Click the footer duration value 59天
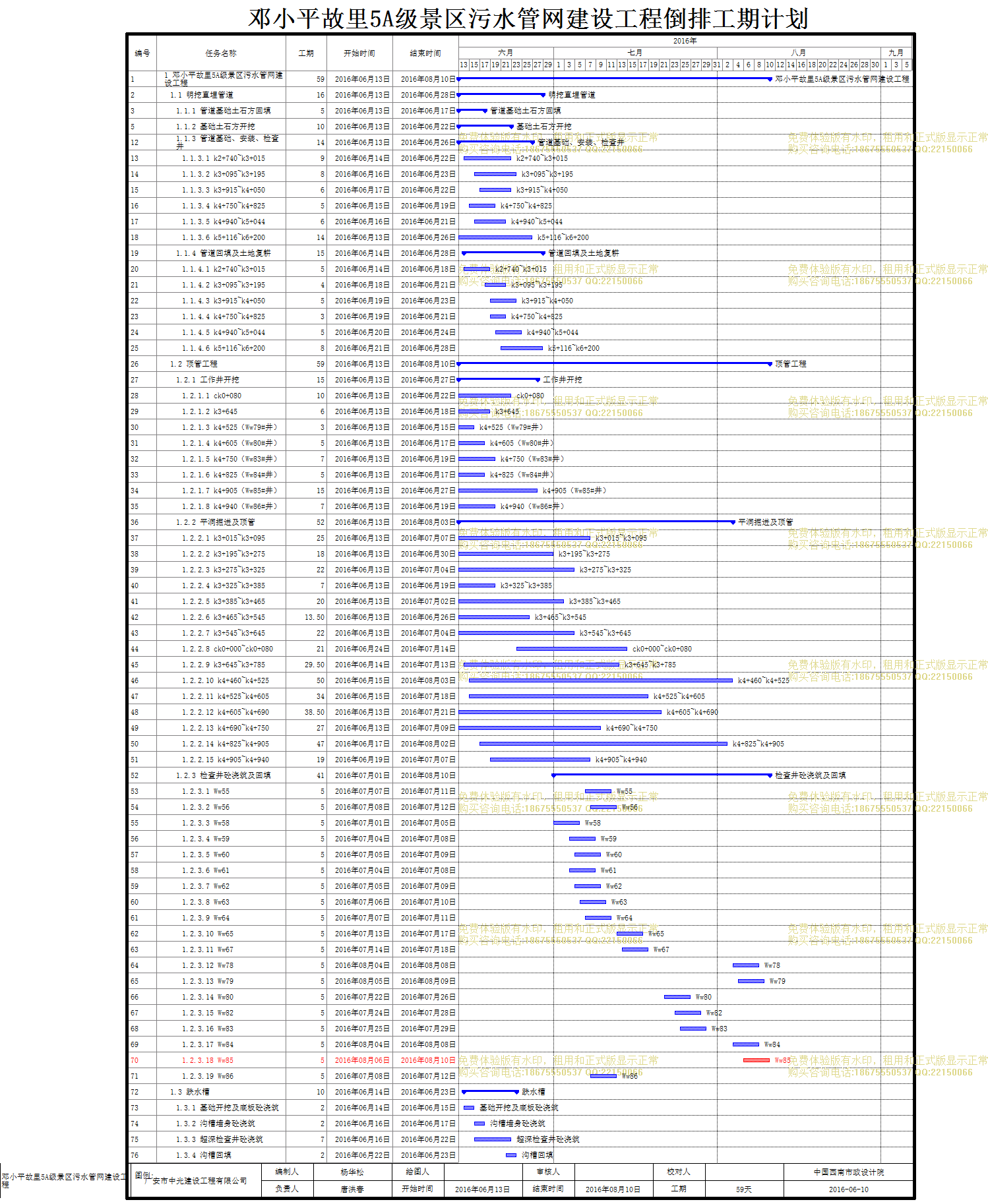Image resolution: width=988 pixels, height=1204 pixels. (744, 1189)
